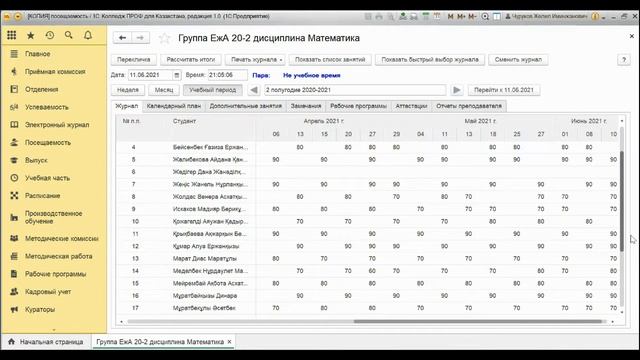The image size is (640, 360).
Task: Go to previous academic period arrow
Action: tap(254, 90)
